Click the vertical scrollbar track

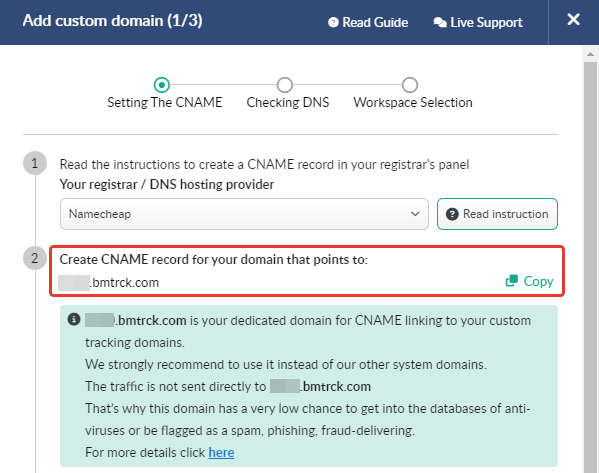[x=590, y=267]
